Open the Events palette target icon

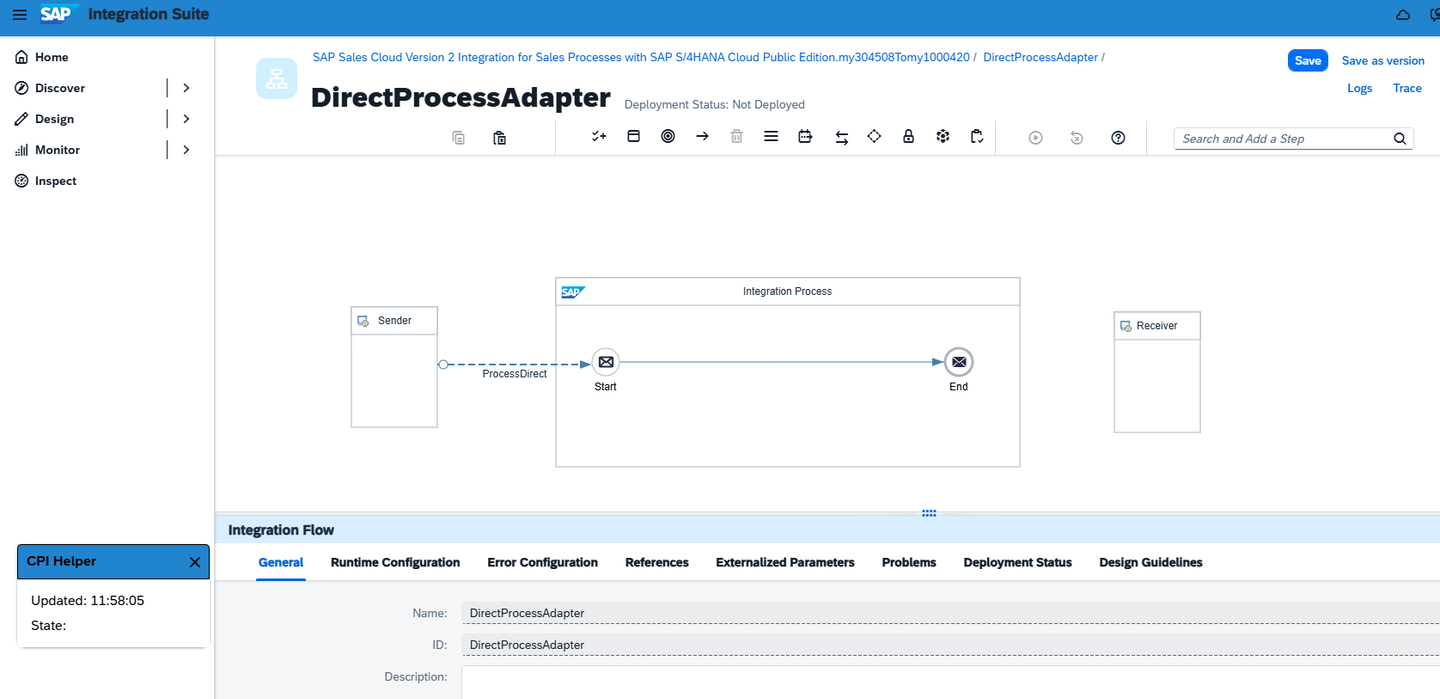pos(668,136)
